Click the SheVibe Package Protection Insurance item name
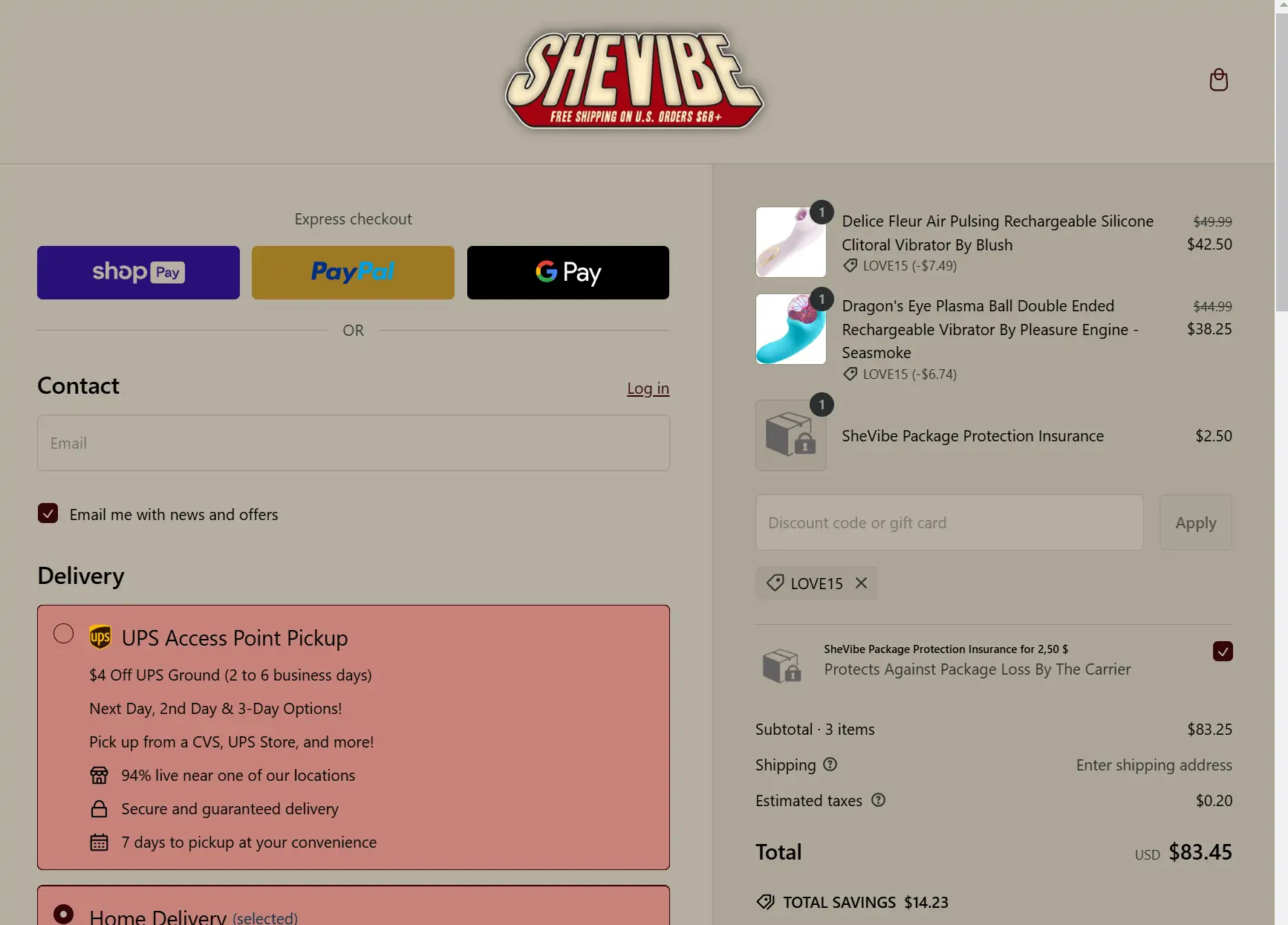This screenshot has width=1288, height=925. click(x=972, y=436)
